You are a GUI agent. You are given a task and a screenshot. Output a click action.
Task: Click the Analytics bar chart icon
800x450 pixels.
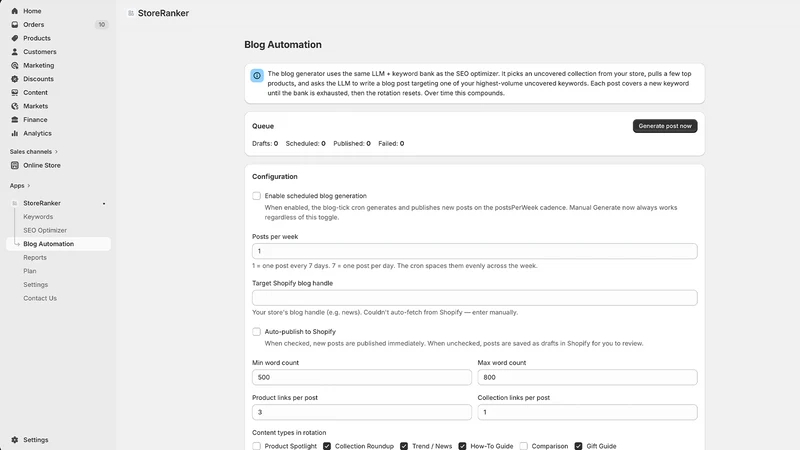coord(15,133)
